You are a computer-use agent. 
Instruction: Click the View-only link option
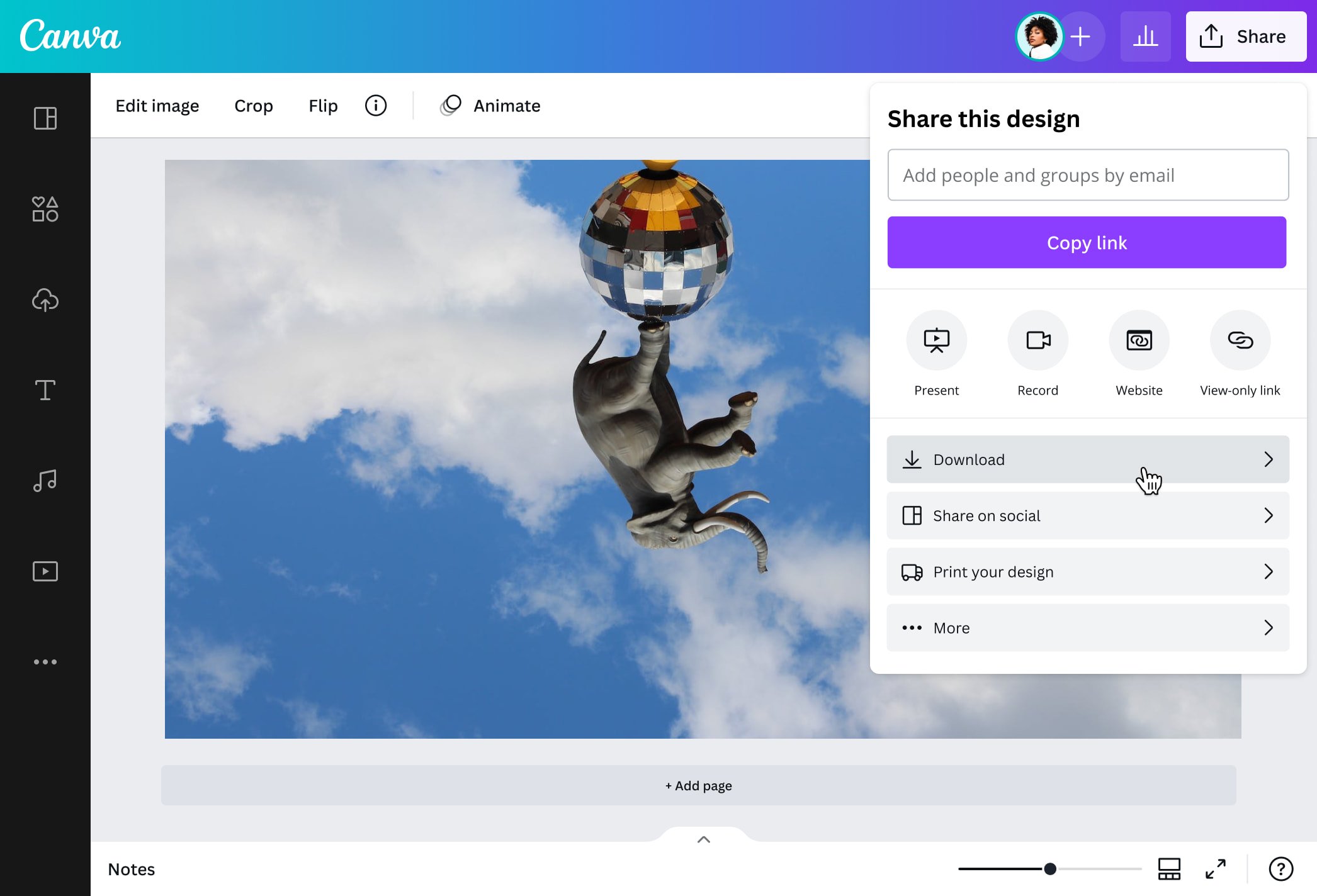(x=1240, y=354)
